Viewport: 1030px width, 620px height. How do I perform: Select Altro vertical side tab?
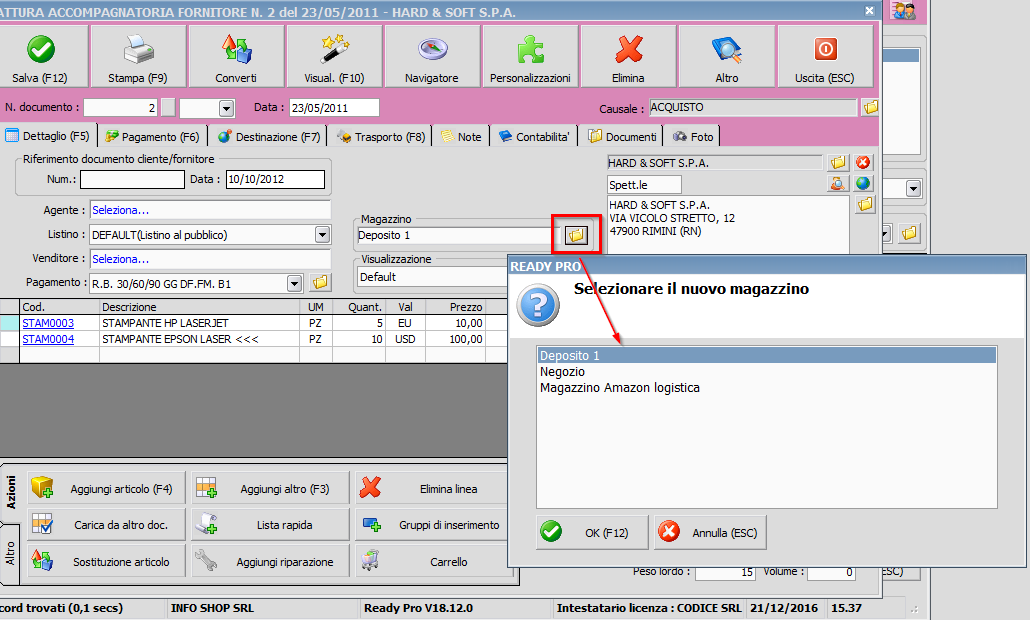(x=11, y=553)
